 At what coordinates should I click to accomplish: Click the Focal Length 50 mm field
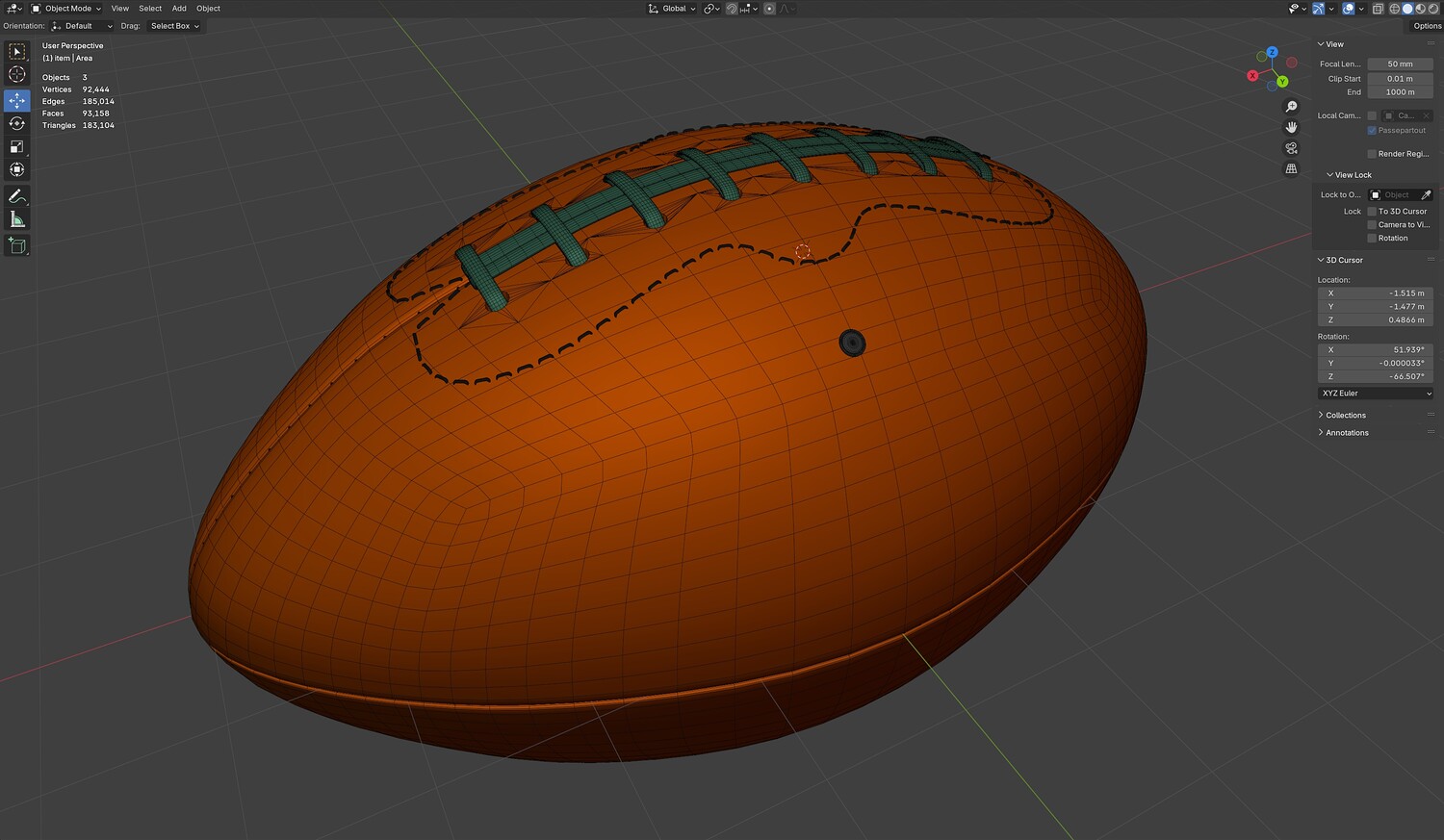[x=1400, y=64]
